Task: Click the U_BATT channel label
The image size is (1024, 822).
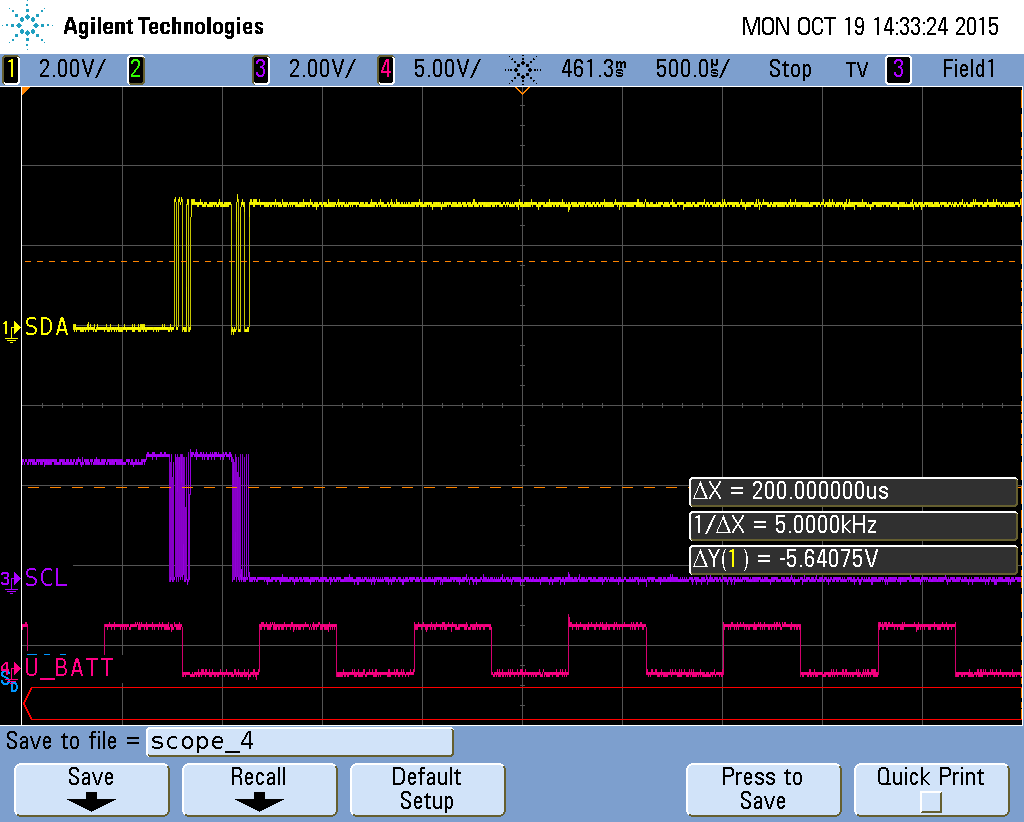Action: coord(69,667)
